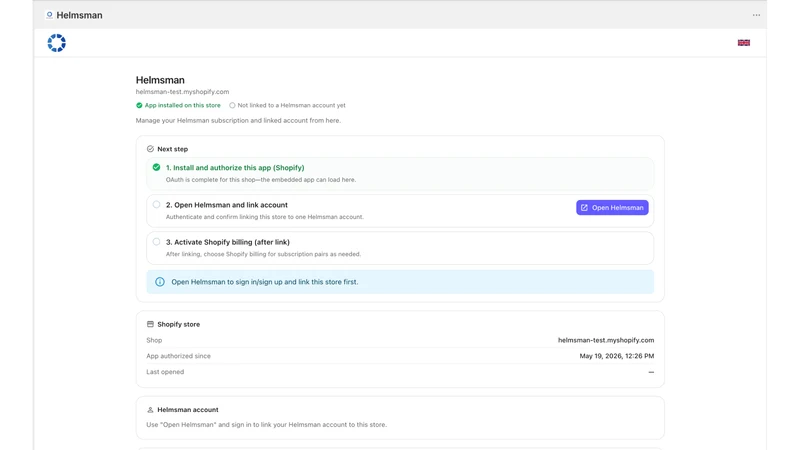This screenshot has height=450, width=800.
Task: Click '1. Install and authorize this app (Shopify)'
Action: click(x=235, y=167)
